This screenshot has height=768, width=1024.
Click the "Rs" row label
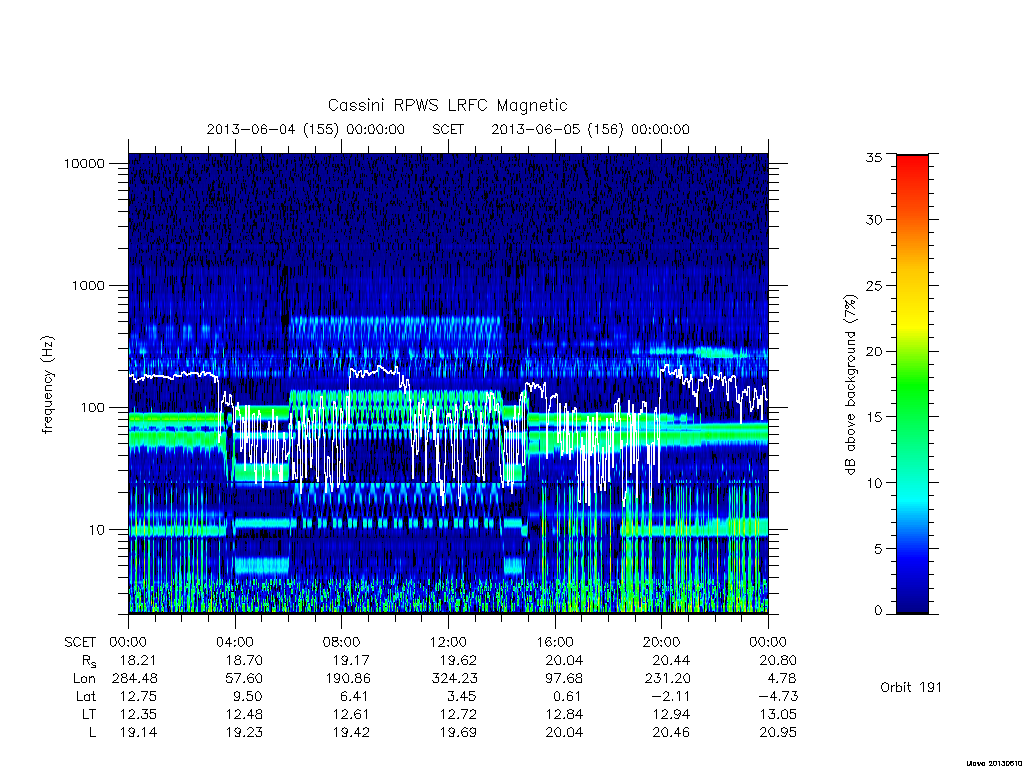89,661
